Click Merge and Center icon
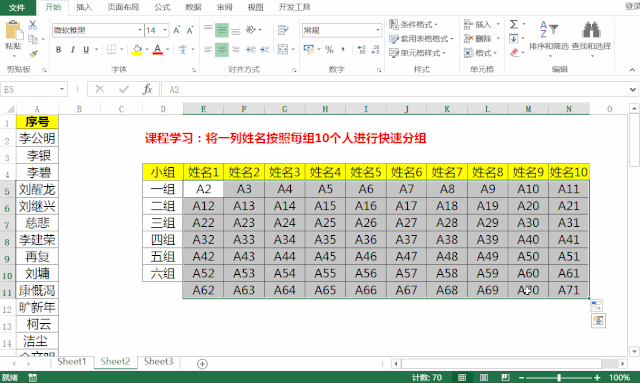The image size is (640, 383). [x=283, y=50]
